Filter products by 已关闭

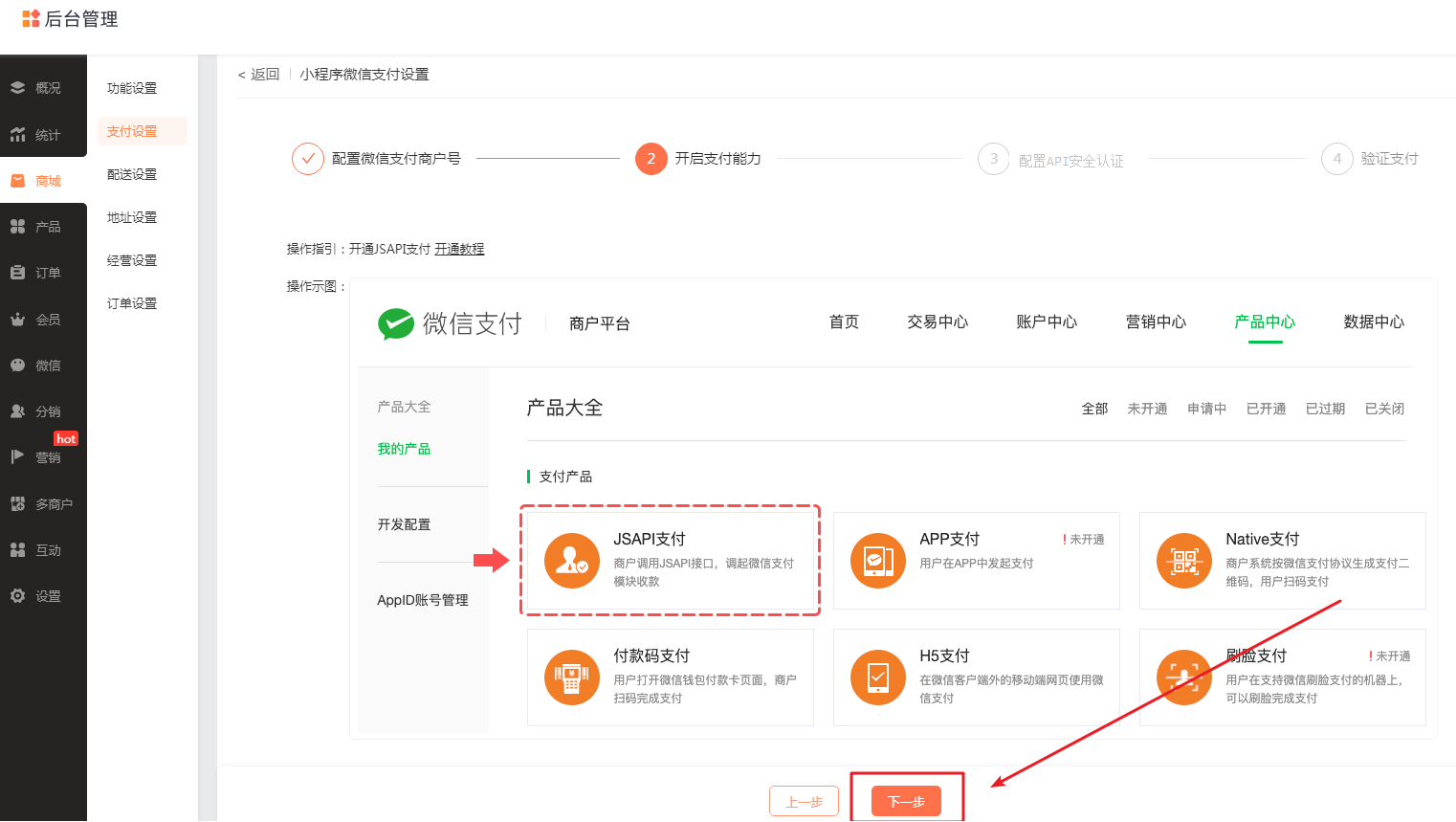coord(1384,409)
